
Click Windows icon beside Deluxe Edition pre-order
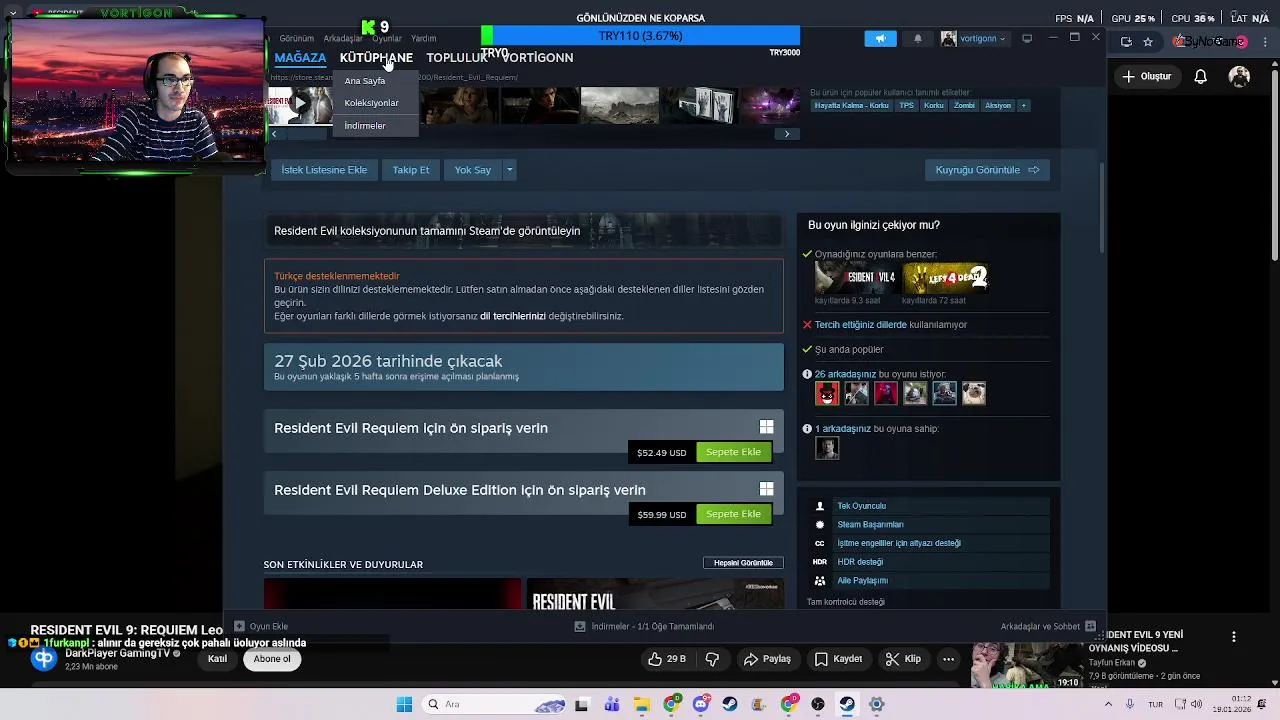pos(766,489)
